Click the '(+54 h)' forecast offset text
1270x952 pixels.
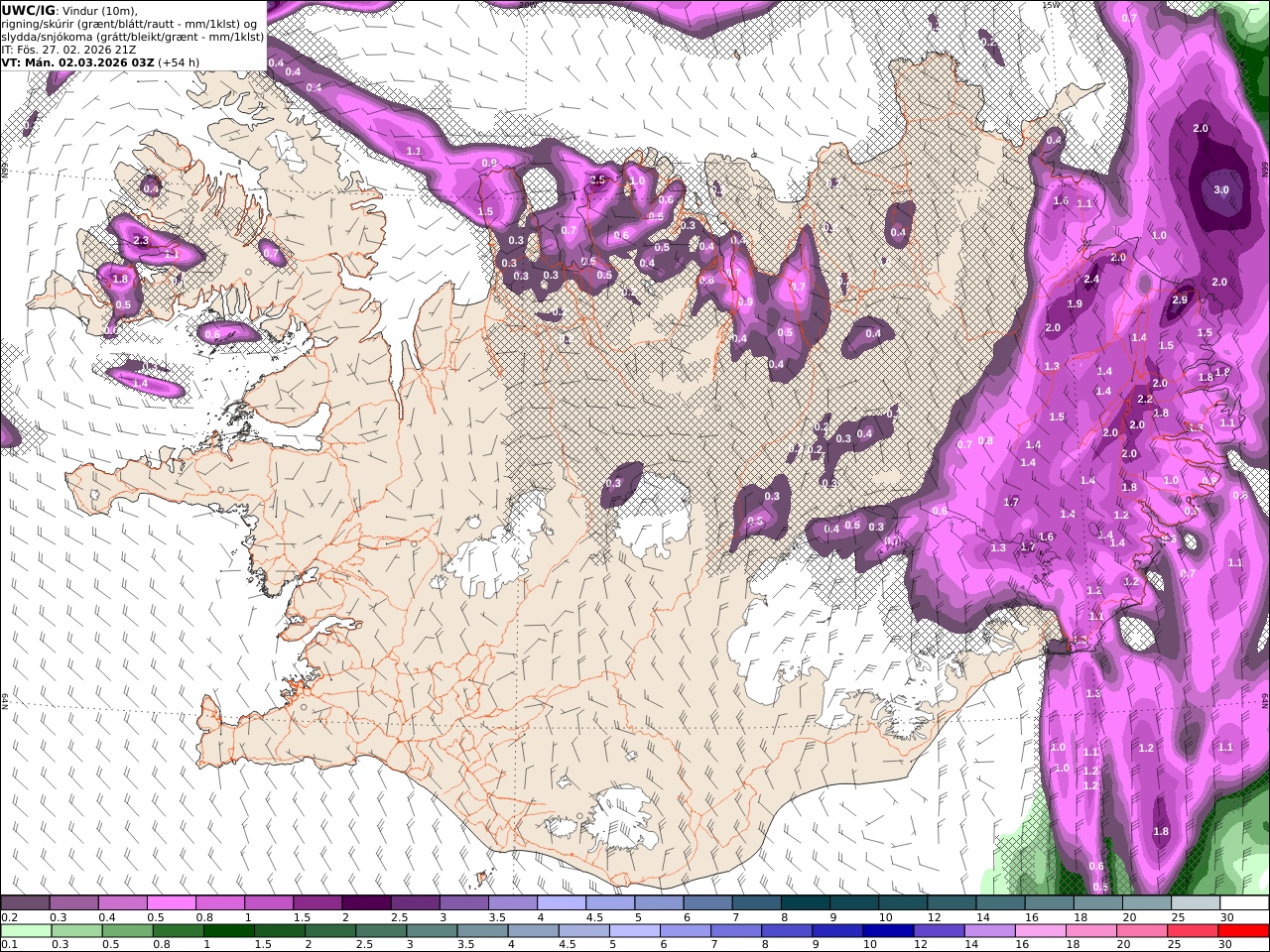179,62
